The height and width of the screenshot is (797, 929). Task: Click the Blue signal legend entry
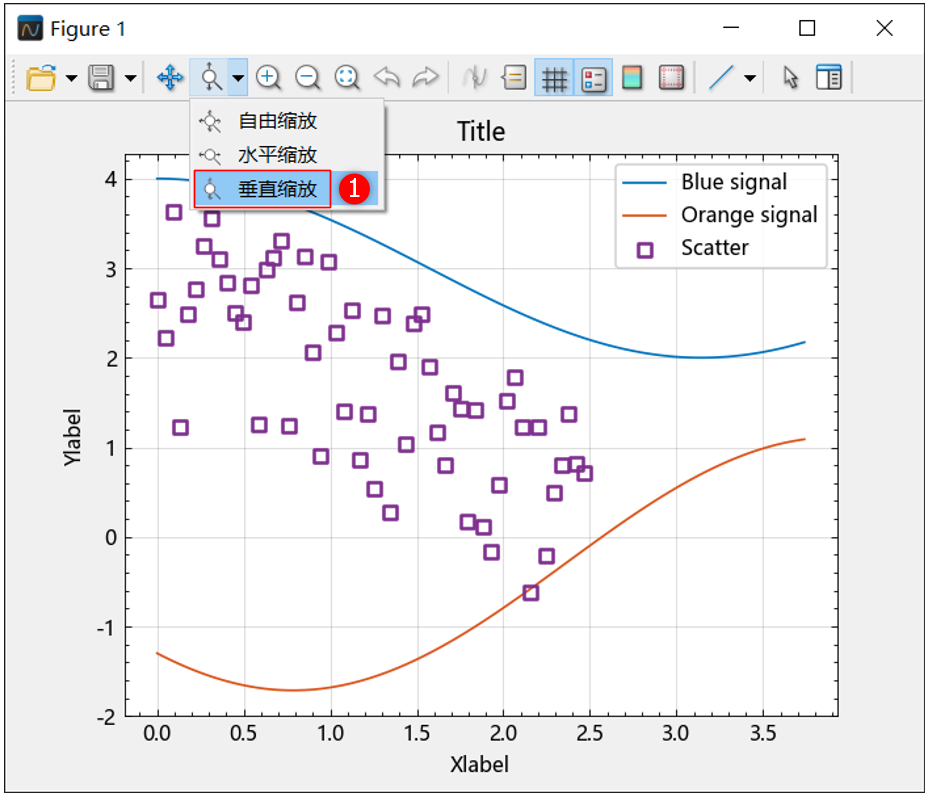[734, 182]
